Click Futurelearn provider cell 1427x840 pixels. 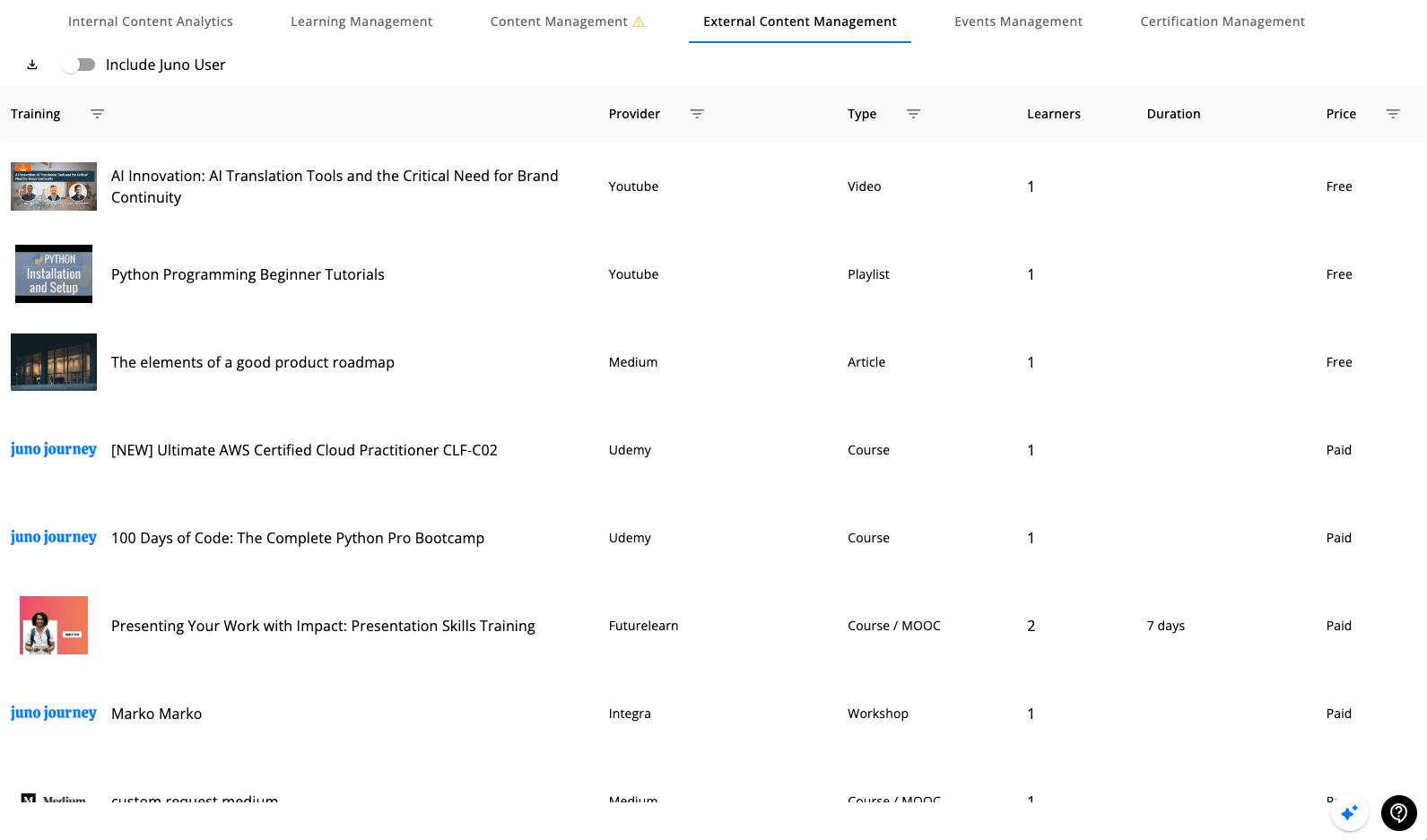(x=643, y=626)
